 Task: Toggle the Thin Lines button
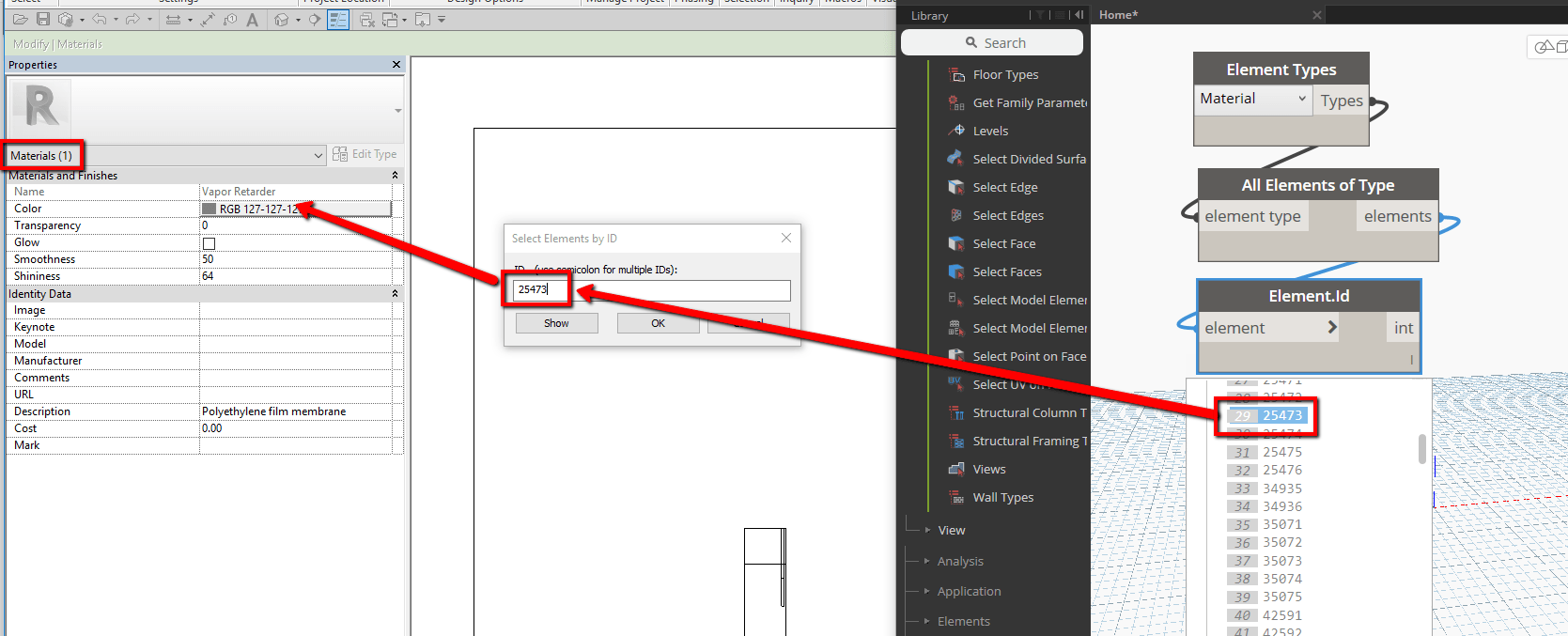[338, 19]
